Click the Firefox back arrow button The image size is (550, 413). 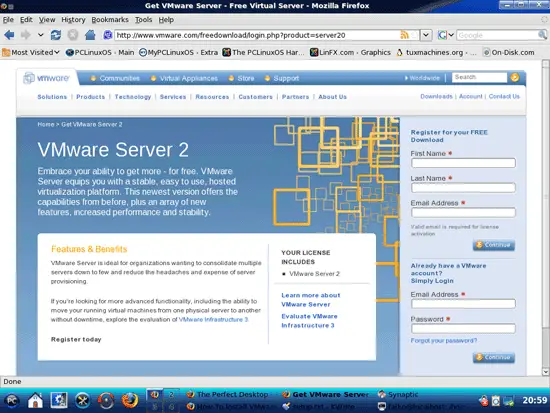[x=9, y=35]
